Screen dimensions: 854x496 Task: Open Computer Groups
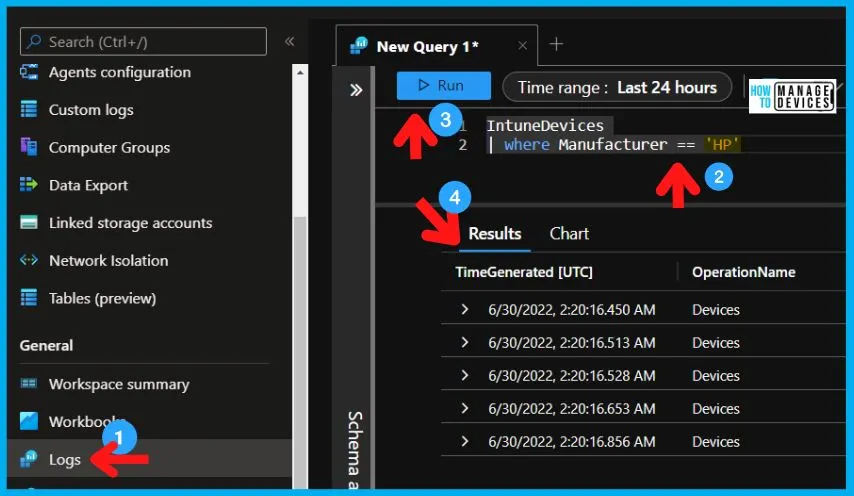click(x=109, y=148)
